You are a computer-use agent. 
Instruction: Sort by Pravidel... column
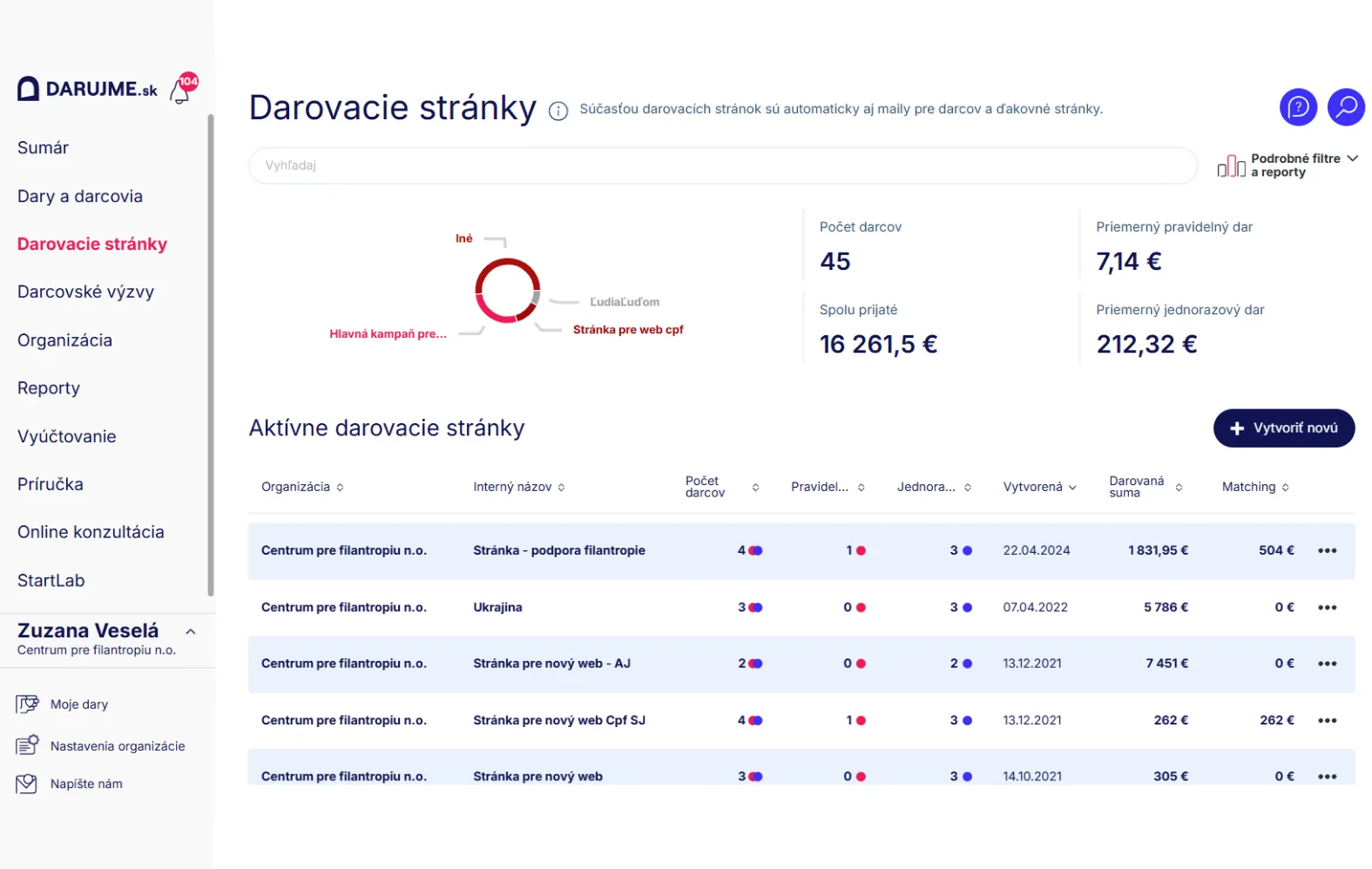[x=828, y=487]
